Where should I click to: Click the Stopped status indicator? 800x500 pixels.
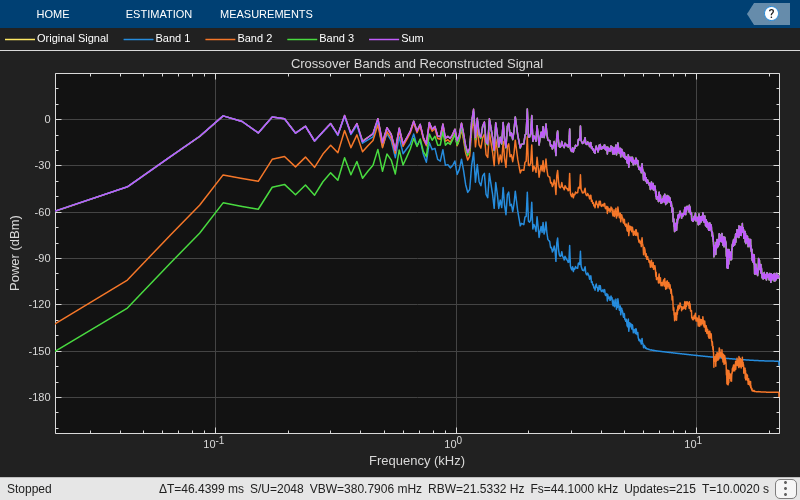click(29, 489)
